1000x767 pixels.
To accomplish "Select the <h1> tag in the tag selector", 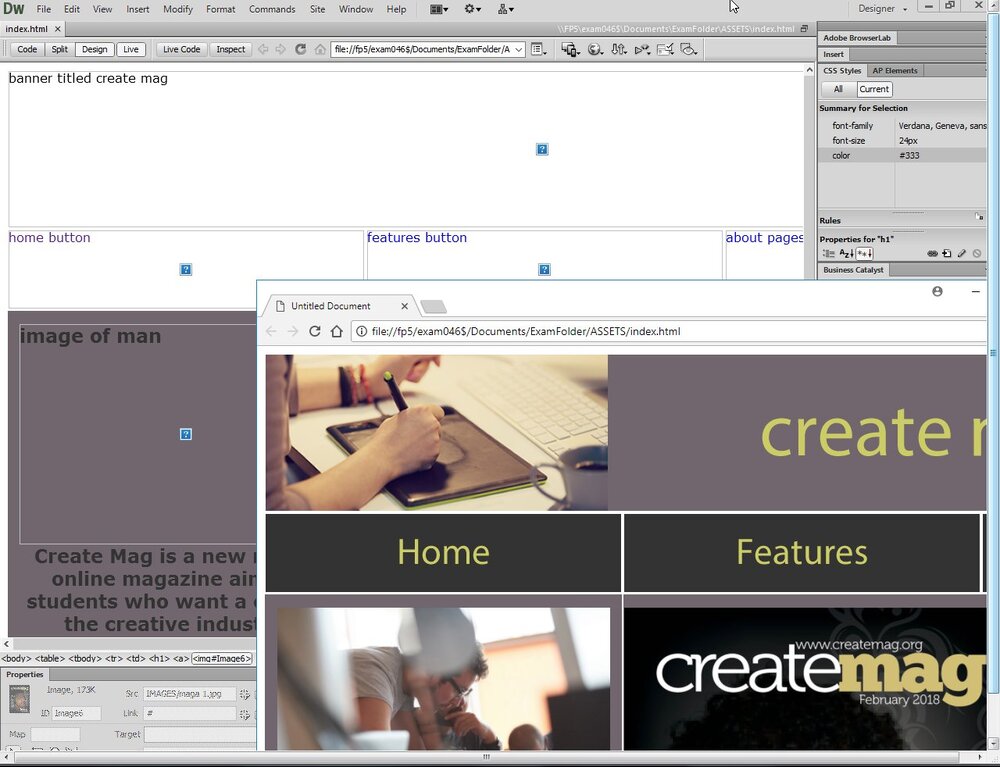I will pos(159,659).
